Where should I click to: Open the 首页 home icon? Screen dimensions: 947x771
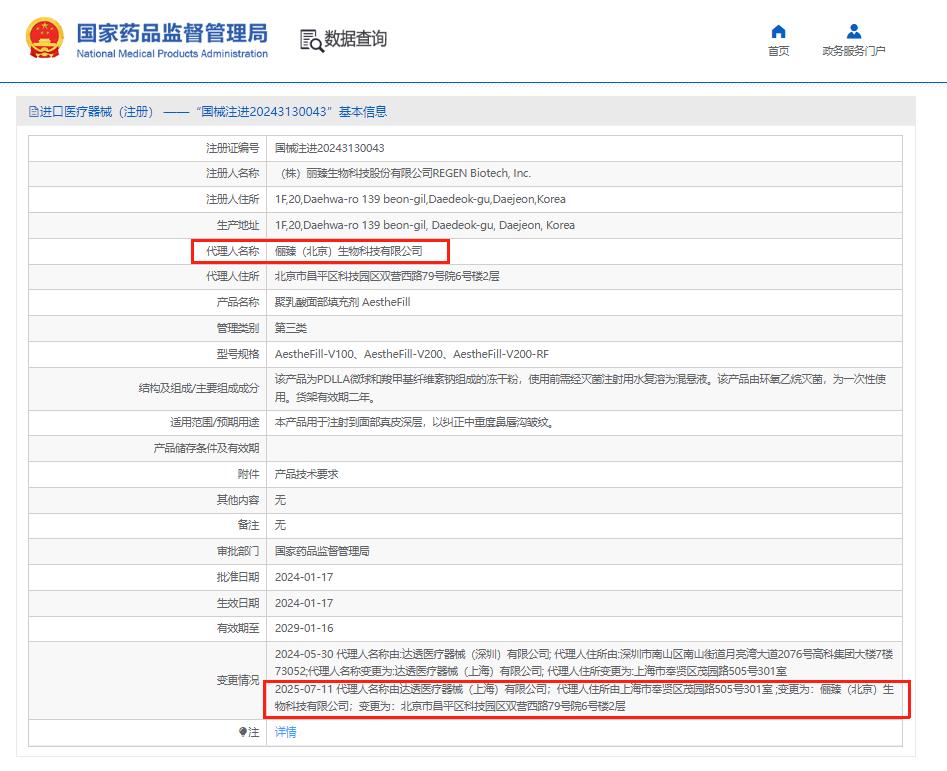click(x=778, y=31)
